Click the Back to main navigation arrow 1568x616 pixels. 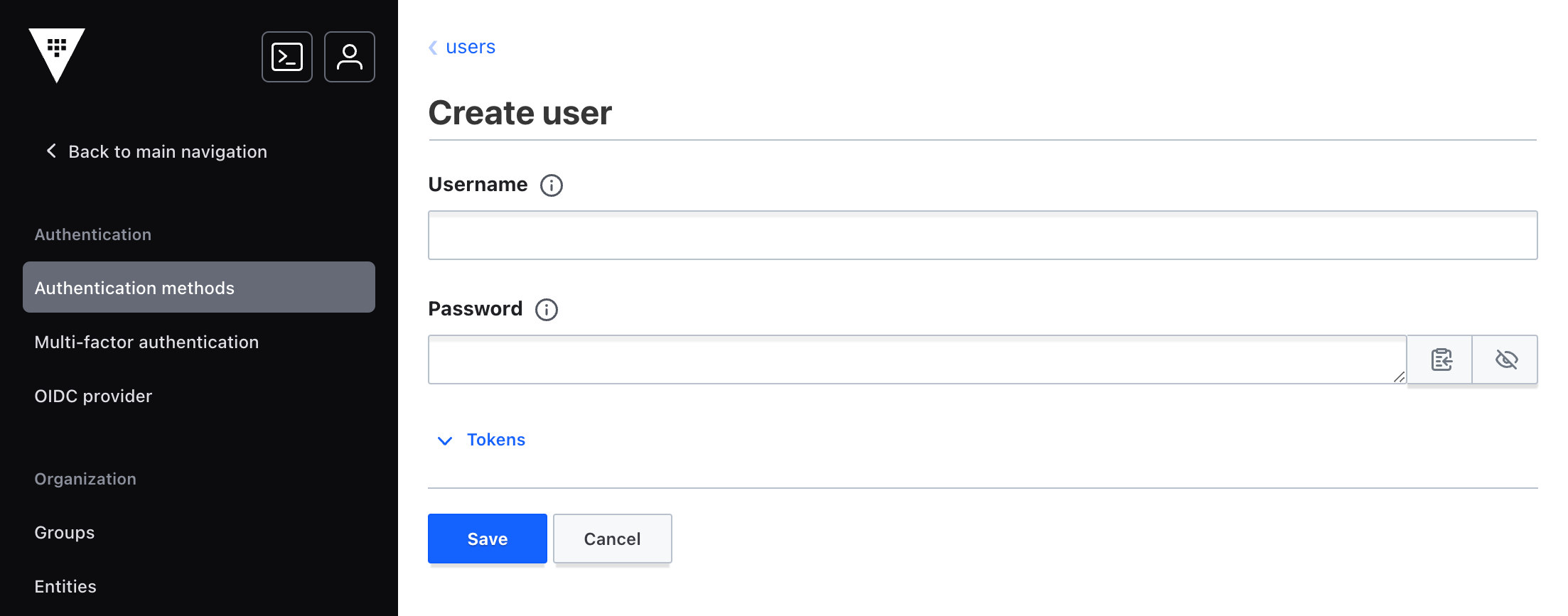pos(51,151)
